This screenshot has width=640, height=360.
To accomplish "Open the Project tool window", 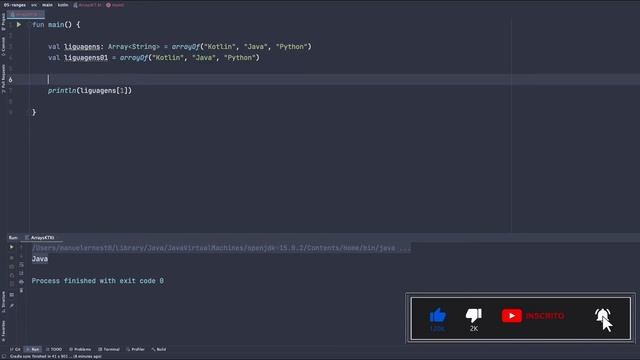I will [4, 22].
